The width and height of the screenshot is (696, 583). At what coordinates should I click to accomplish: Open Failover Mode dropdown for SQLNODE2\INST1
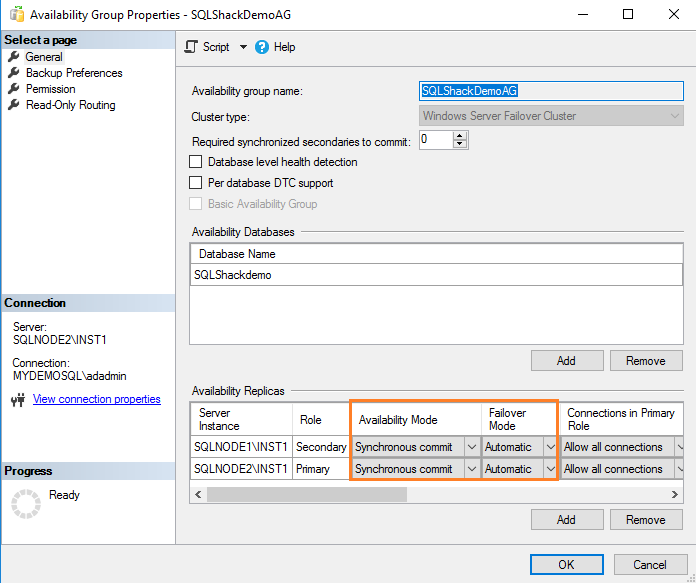coord(548,469)
